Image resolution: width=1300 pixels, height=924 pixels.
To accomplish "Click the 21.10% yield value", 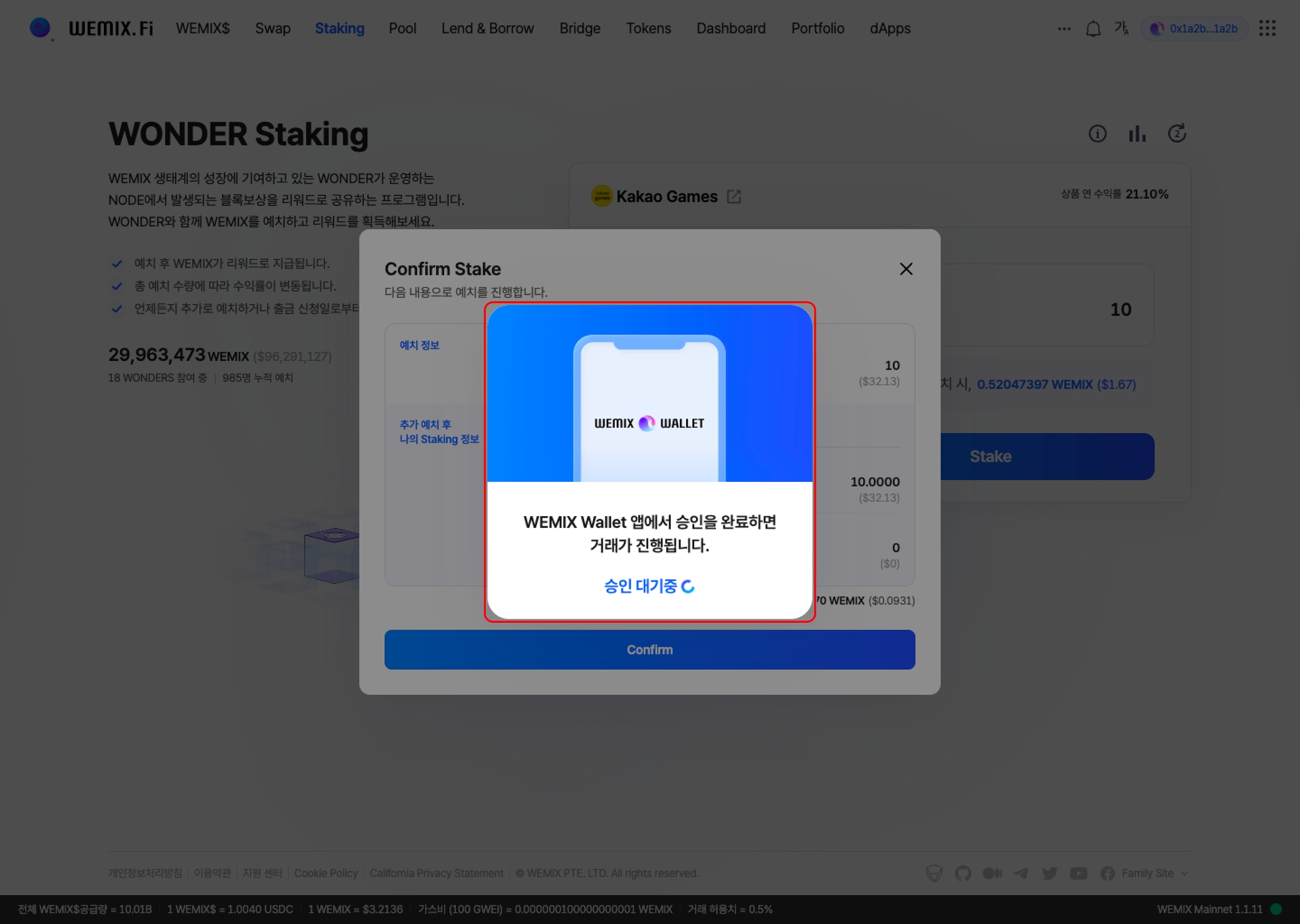I will tap(1147, 194).
